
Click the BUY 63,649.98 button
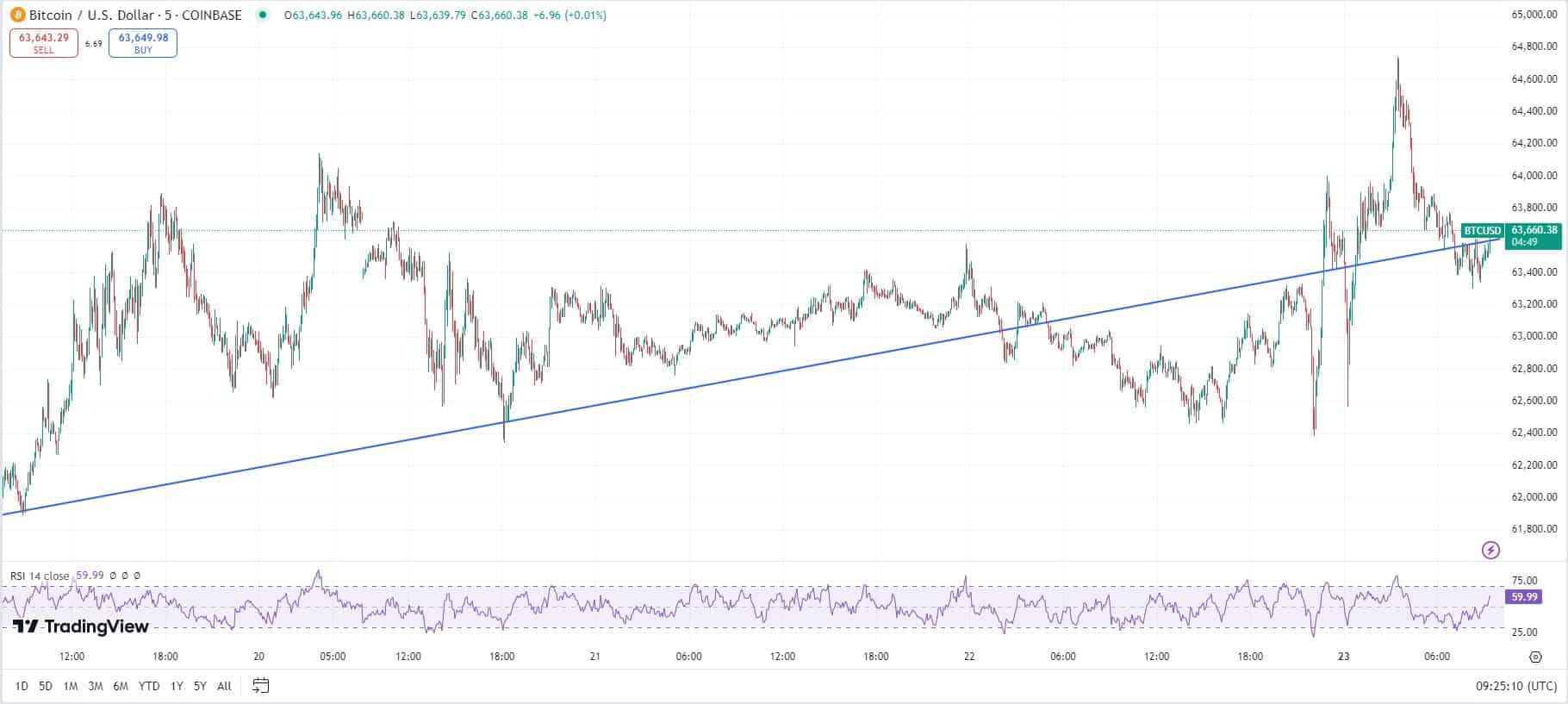(x=143, y=43)
